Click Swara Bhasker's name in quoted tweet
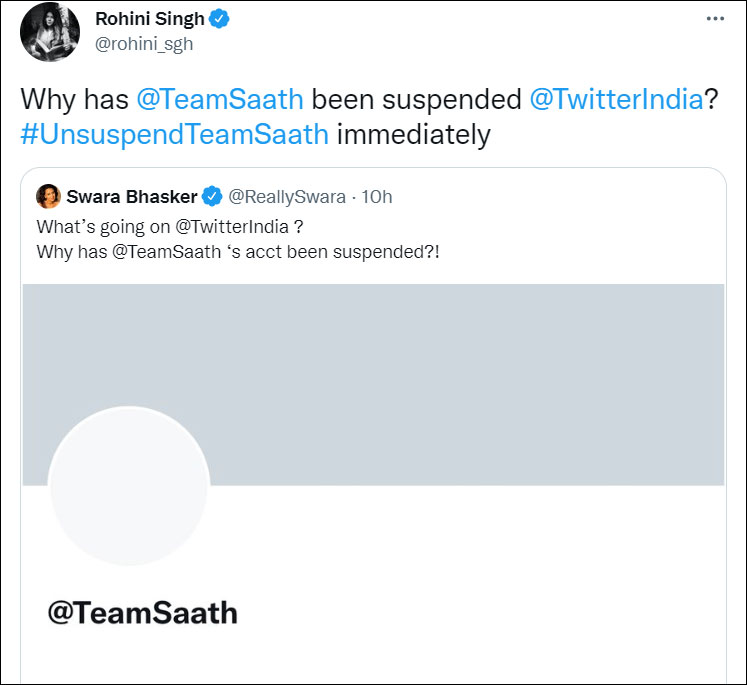Viewport: 747px width, 685px height. tap(133, 196)
